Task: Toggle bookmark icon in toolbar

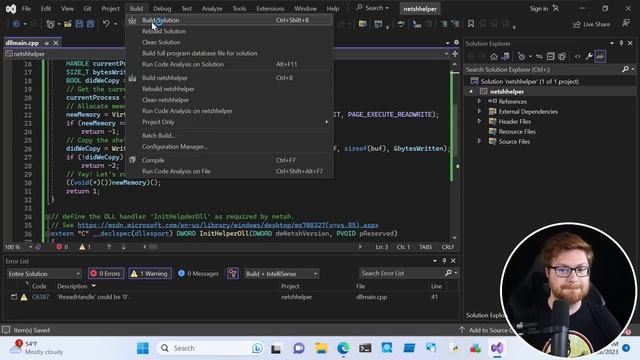Action: click(x=471, y=24)
